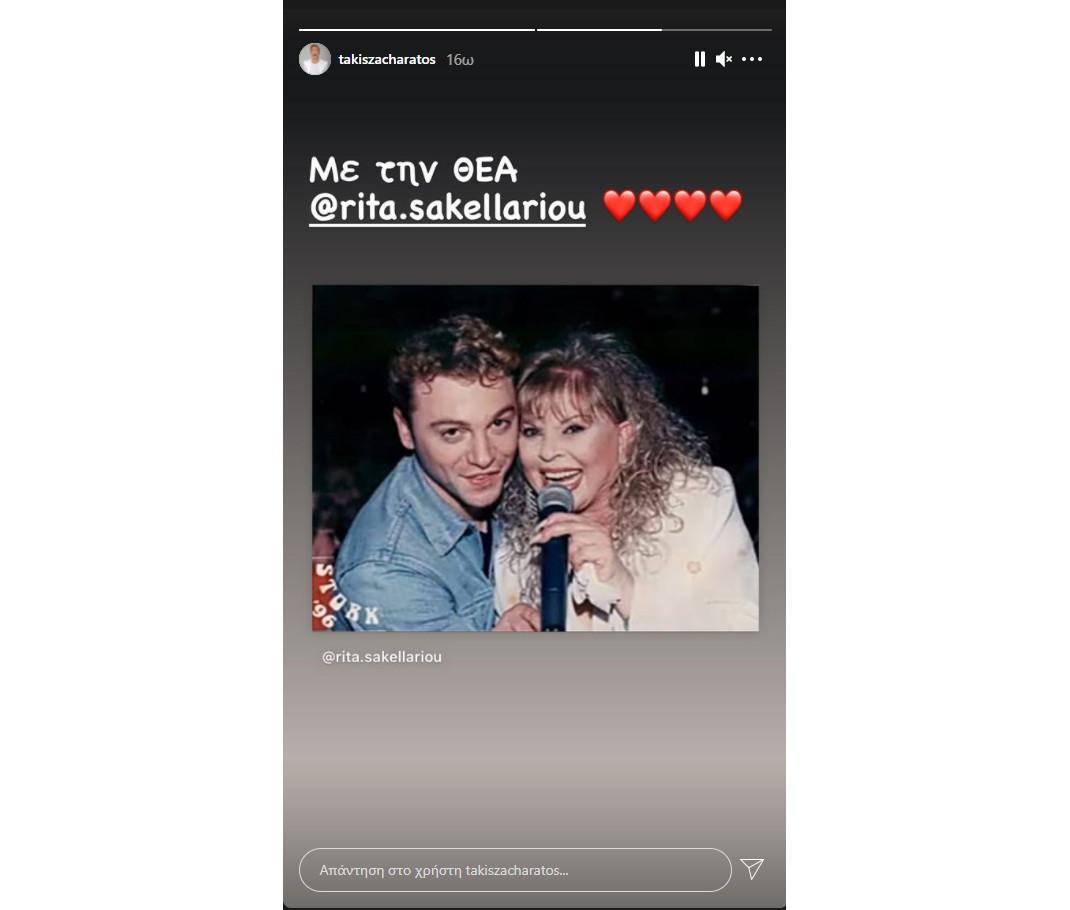Click the takiszacharatos profile avatar
The height and width of the screenshot is (910, 1070).
point(315,59)
